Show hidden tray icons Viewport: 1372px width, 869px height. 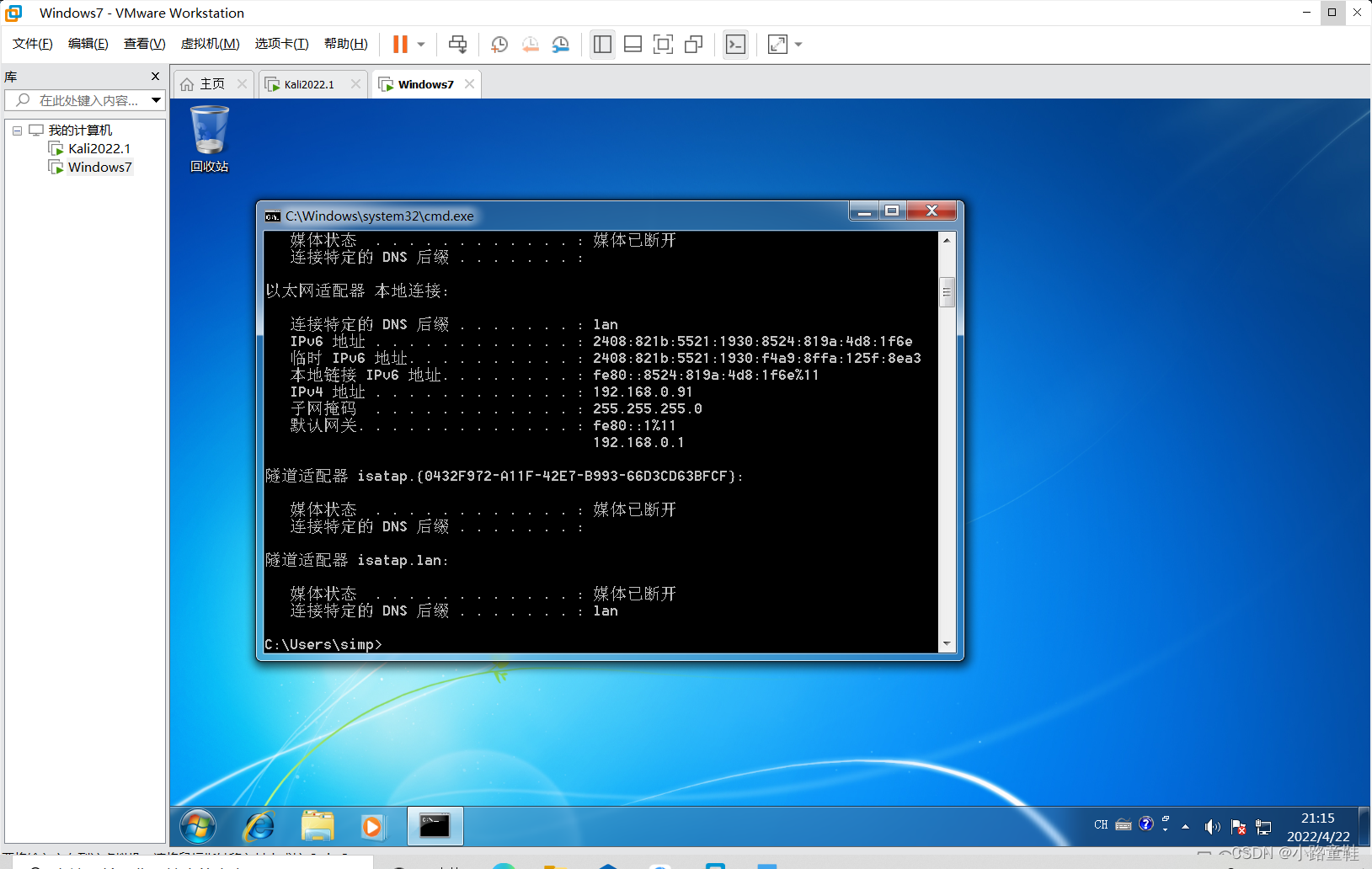click(x=1186, y=827)
